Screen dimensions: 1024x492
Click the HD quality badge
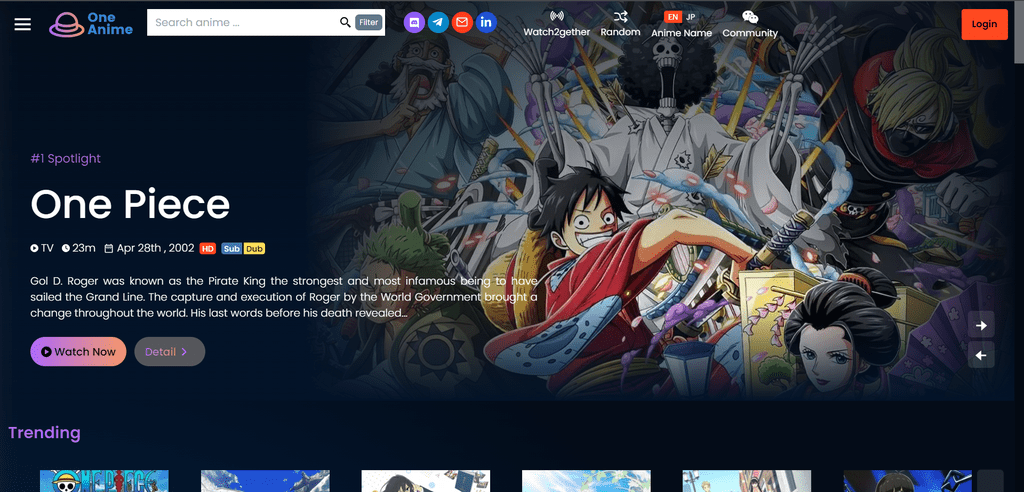coord(208,248)
